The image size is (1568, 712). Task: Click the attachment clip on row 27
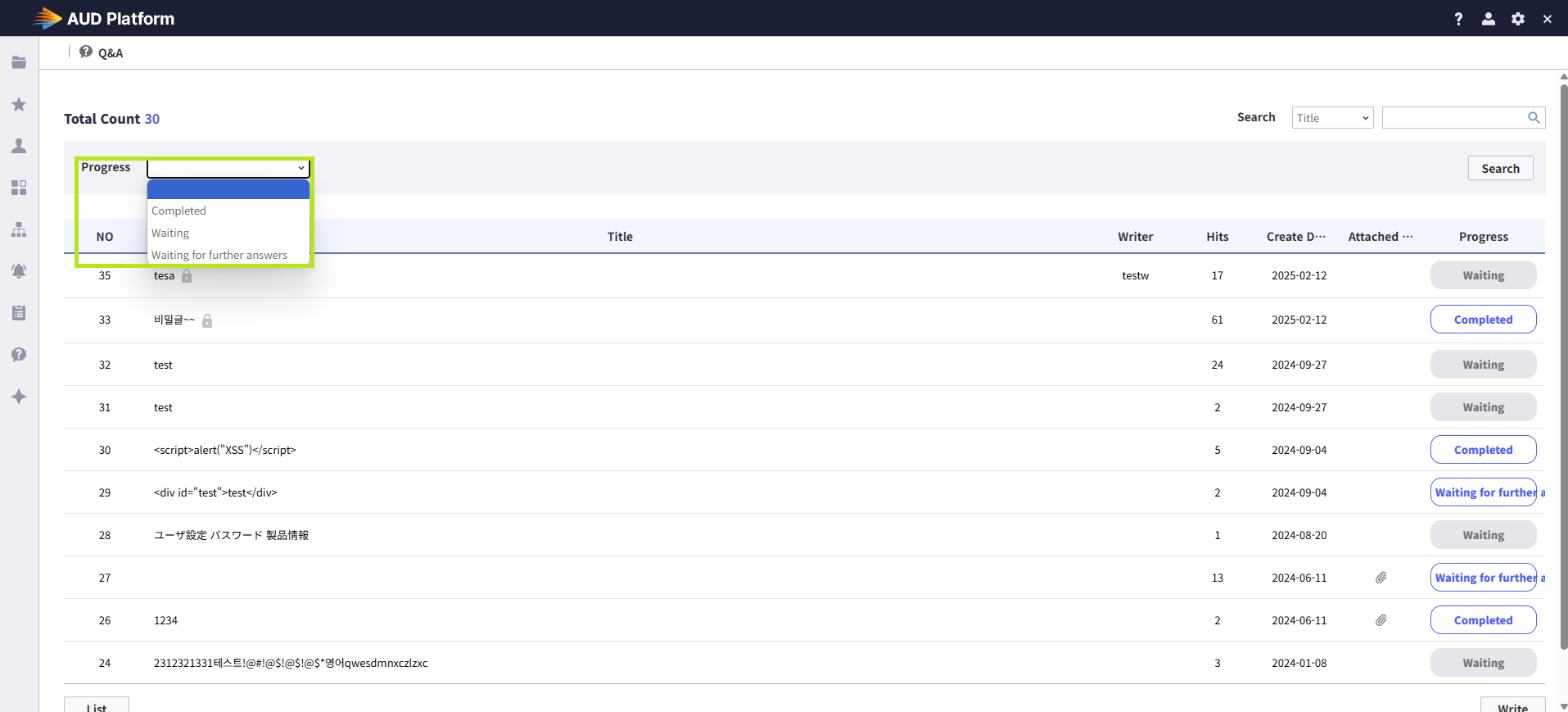(x=1380, y=578)
